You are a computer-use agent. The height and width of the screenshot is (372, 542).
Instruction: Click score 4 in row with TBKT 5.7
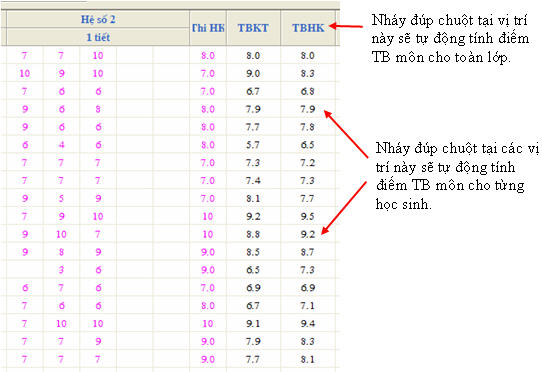click(61, 145)
